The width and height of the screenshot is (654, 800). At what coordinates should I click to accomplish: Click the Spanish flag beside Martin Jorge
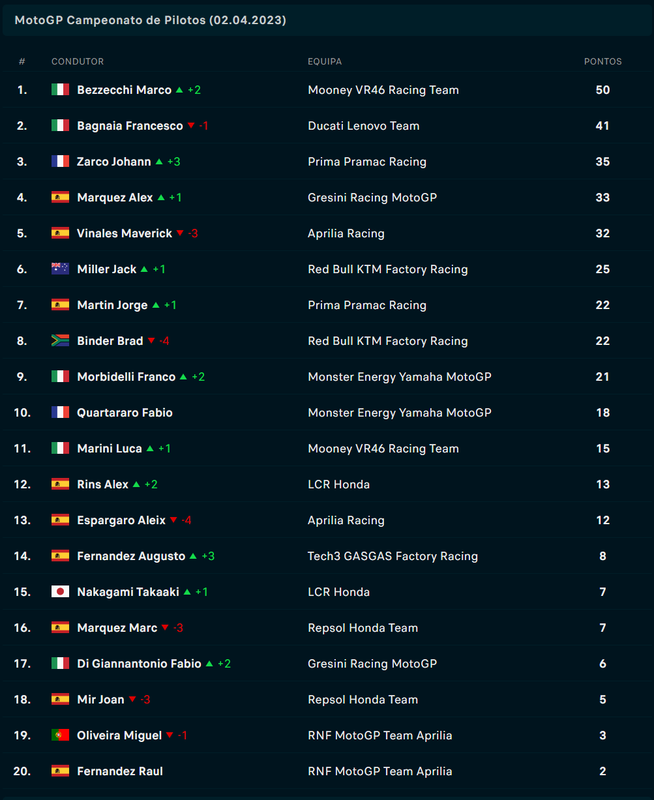(60, 305)
